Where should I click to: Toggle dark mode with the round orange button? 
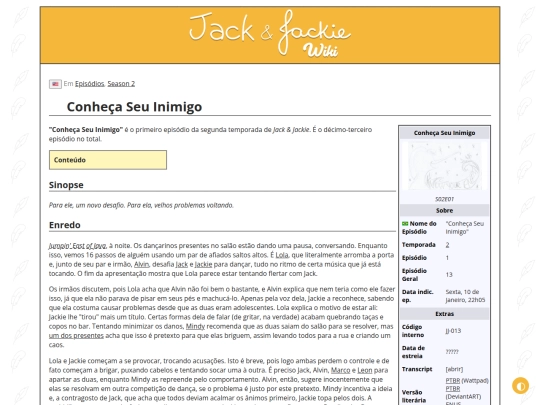[520, 386]
